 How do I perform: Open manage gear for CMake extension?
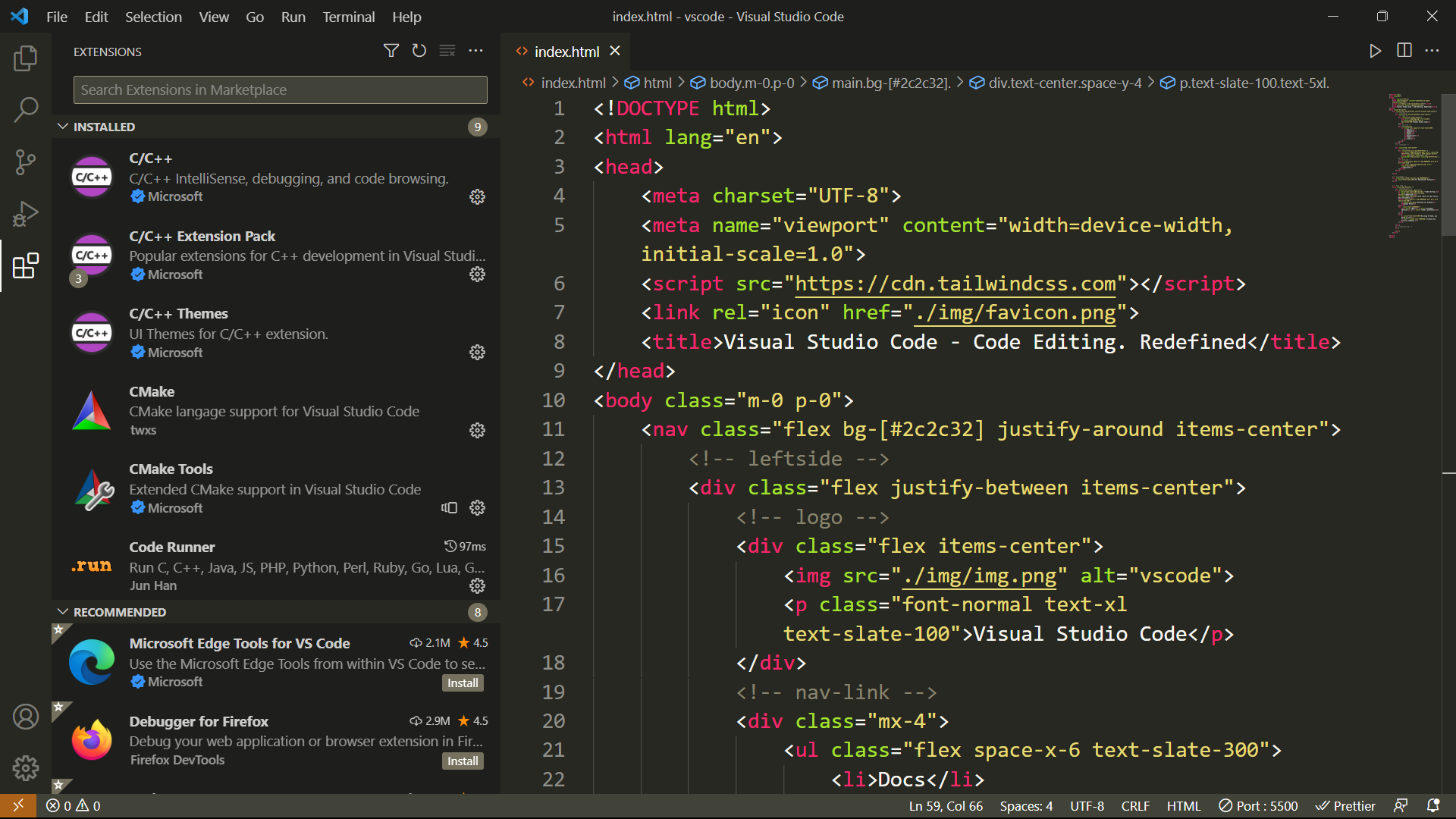click(x=477, y=431)
